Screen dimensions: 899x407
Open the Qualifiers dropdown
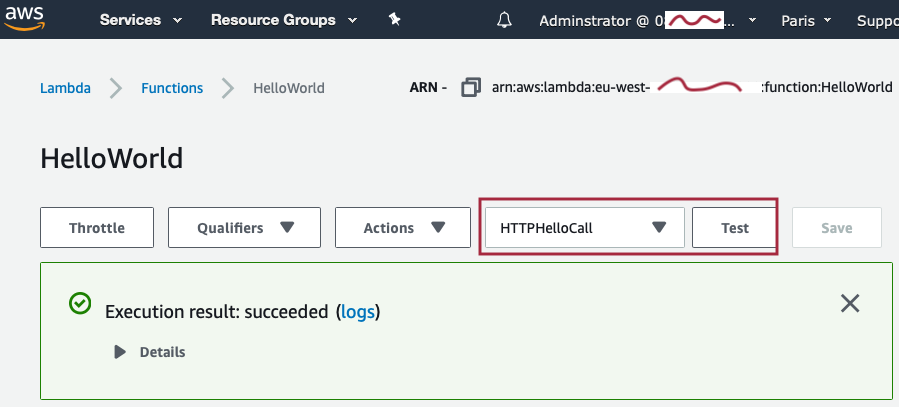click(244, 228)
